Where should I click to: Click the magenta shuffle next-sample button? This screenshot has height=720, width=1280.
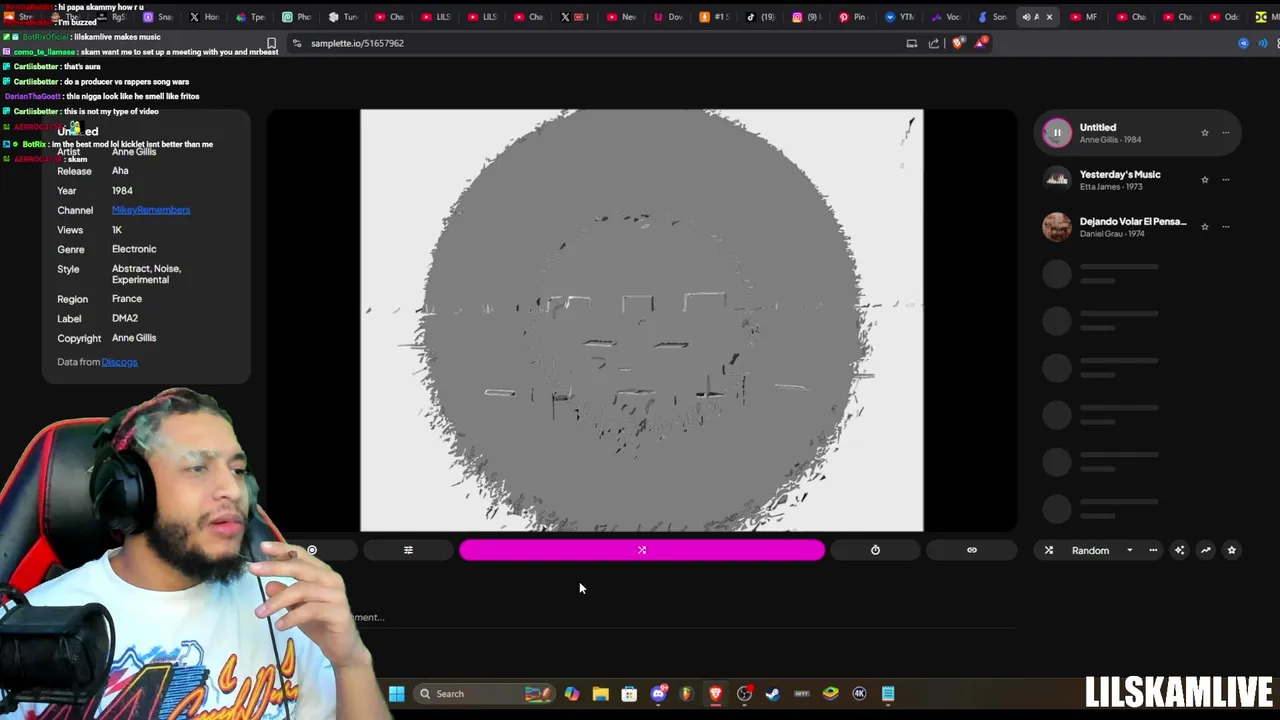pyautogui.click(x=642, y=550)
